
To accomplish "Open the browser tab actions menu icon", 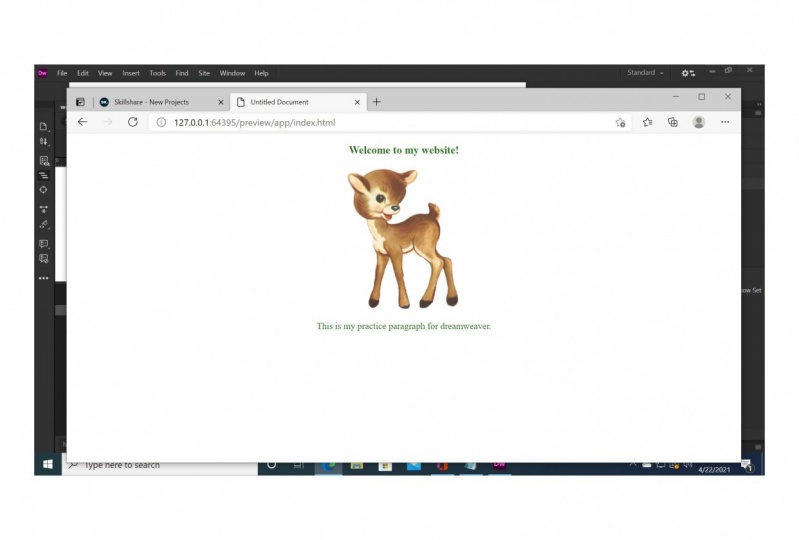I will pos(81,102).
